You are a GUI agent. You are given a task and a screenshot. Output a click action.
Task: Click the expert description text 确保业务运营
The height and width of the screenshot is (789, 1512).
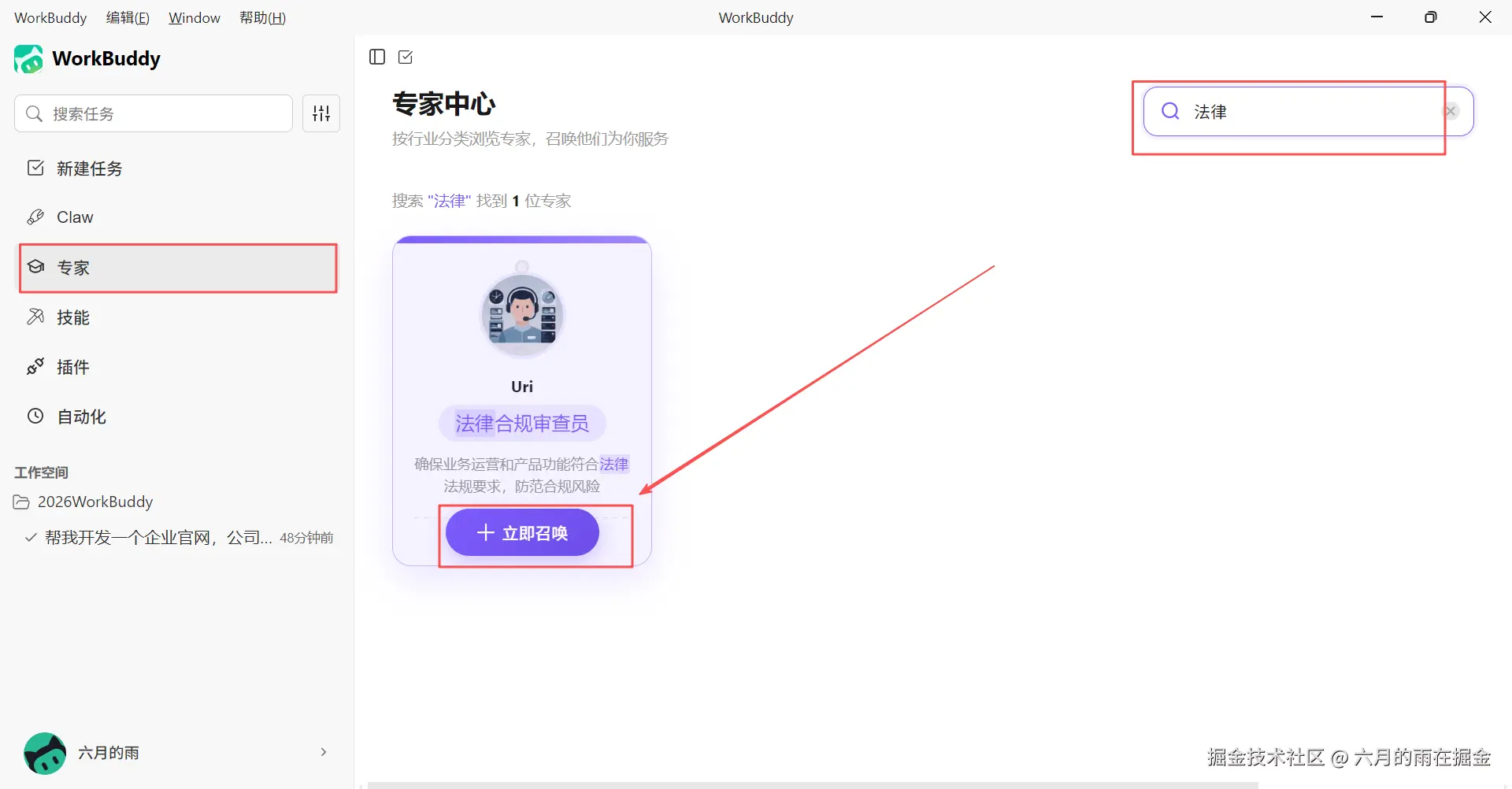(x=522, y=475)
